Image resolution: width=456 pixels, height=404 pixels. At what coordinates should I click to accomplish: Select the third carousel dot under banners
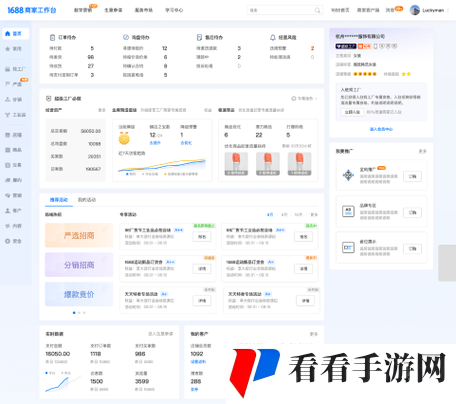pos(84,313)
